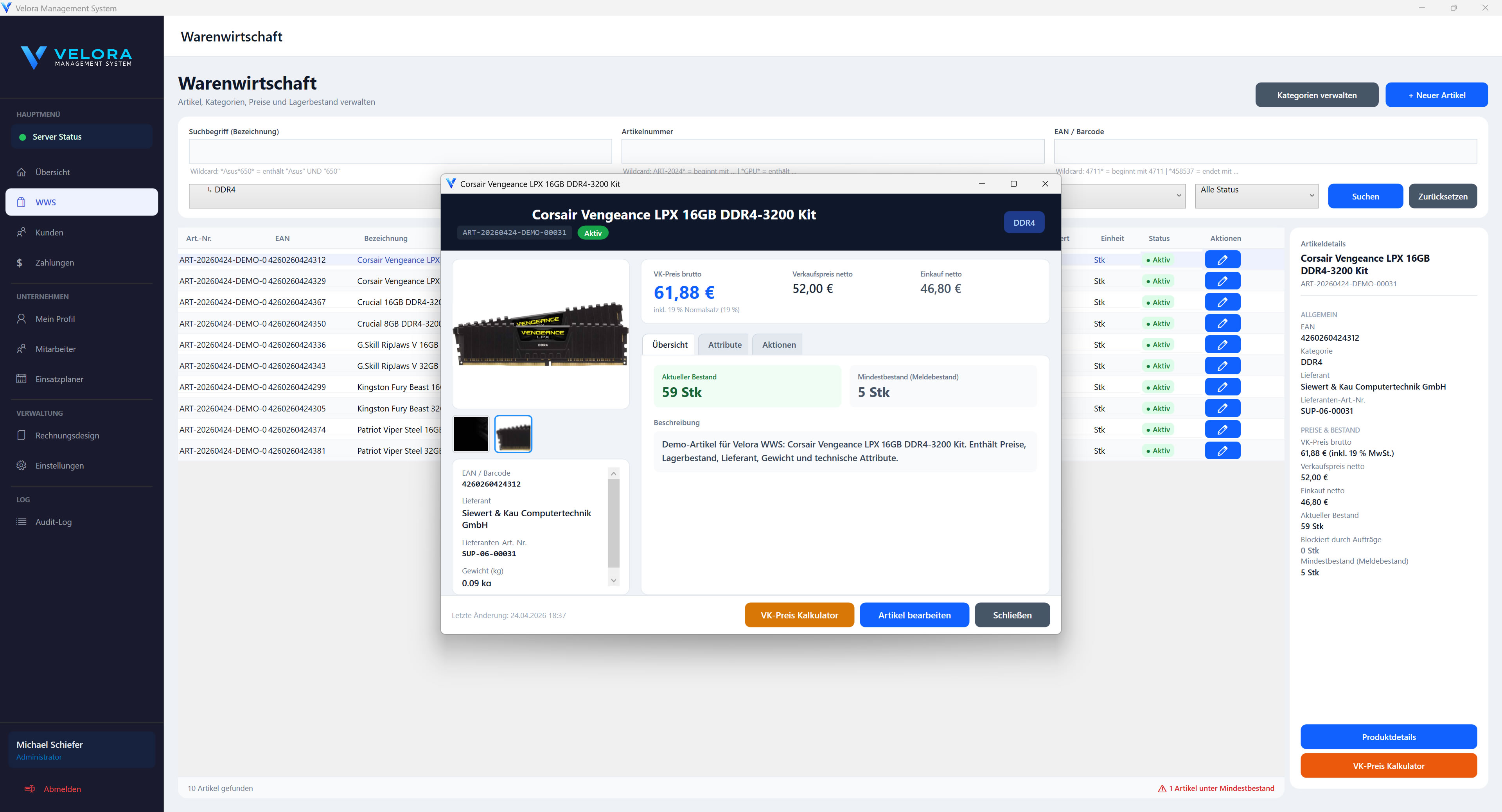The height and width of the screenshot is (812, 1502).
Task: Click pencil icon for G.Skill RipJaws V 16GB
Action: [x=1223, y=345]
